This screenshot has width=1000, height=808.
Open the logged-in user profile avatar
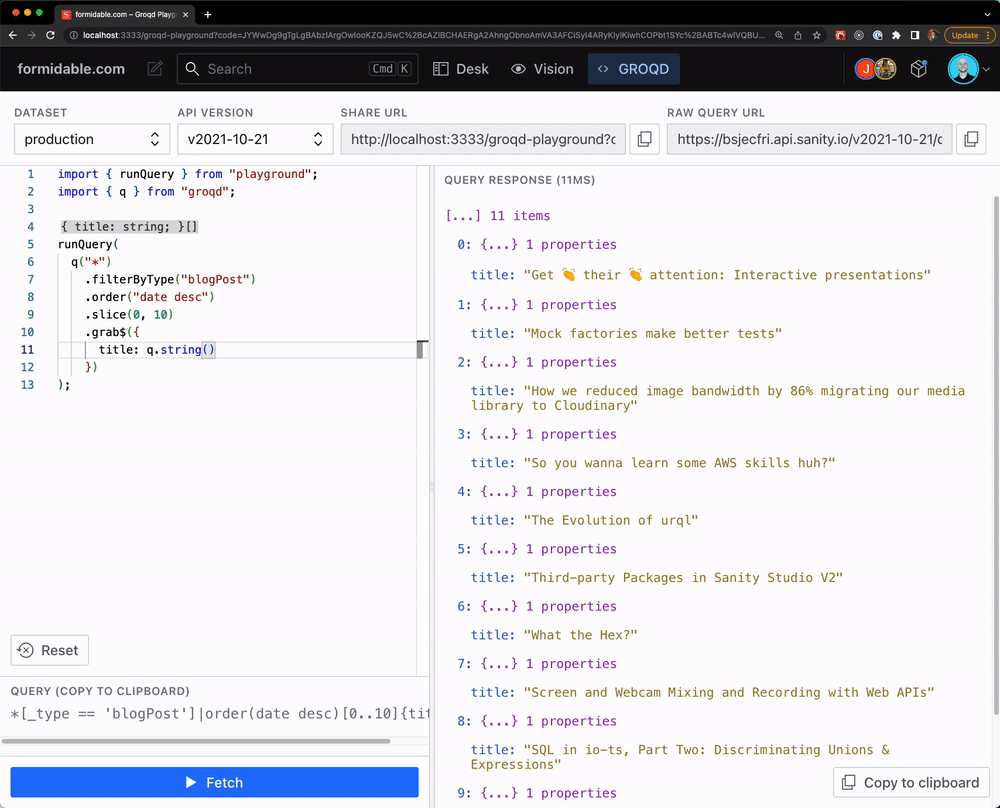click(x=963, y=69)
